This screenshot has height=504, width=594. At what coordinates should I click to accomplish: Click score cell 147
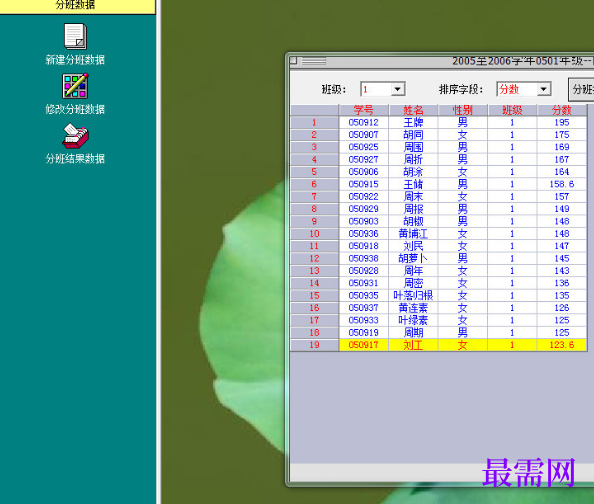click(562, 246)
